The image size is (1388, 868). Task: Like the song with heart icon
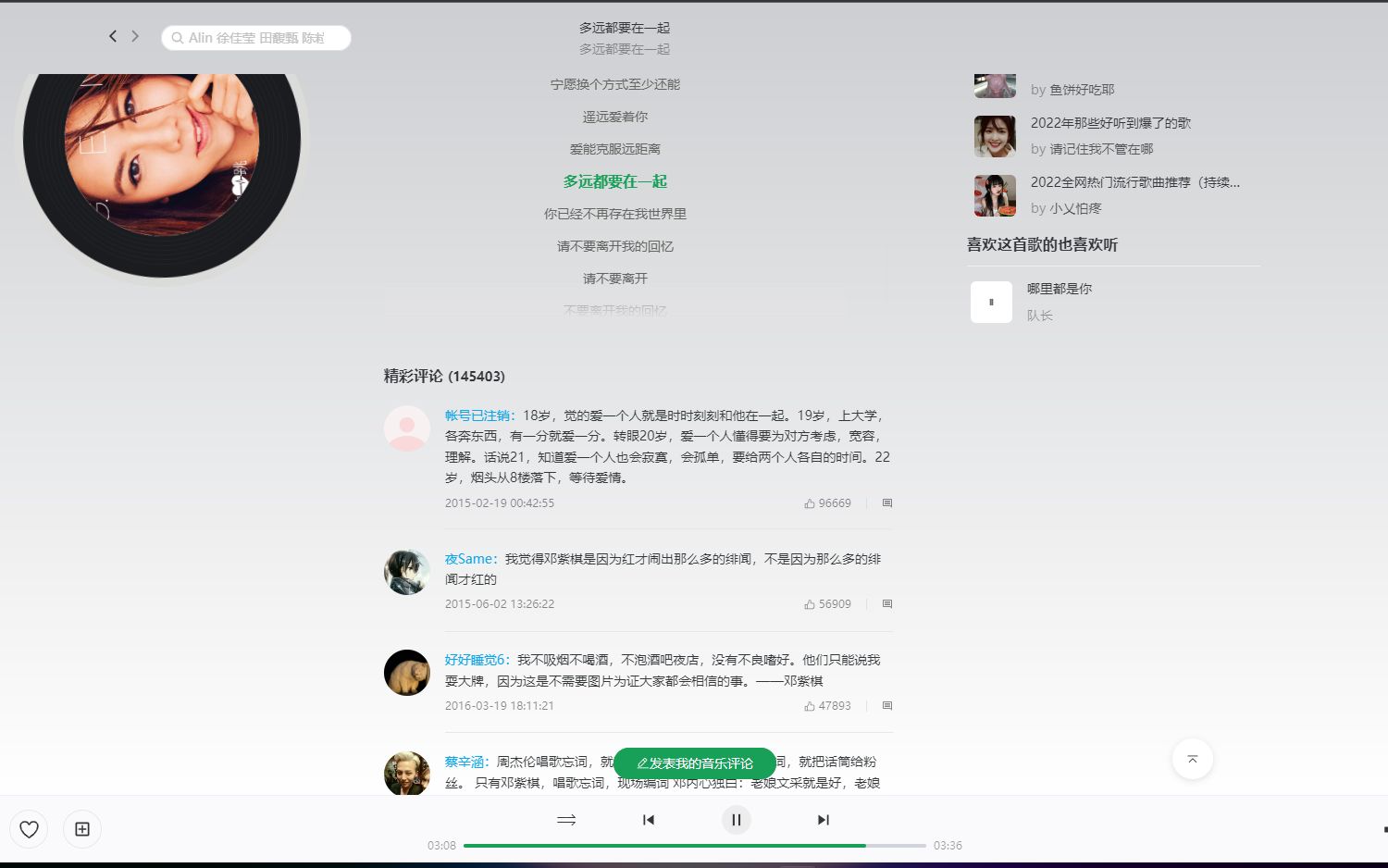[29, 829]
